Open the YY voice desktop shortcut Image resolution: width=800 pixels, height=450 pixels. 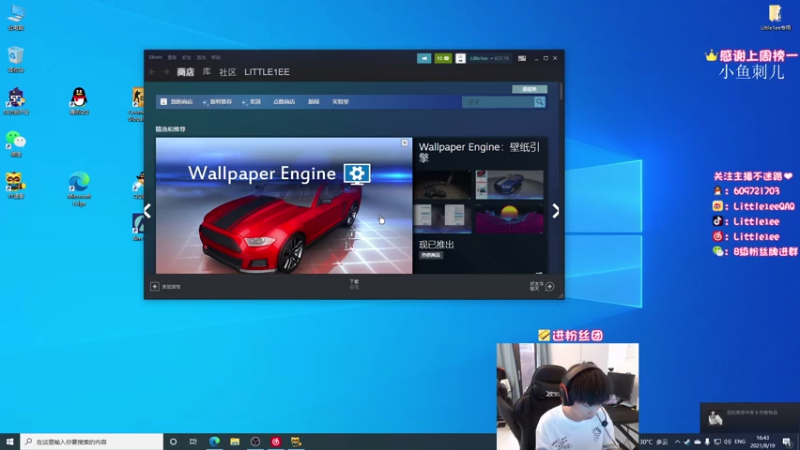(16, 185)
